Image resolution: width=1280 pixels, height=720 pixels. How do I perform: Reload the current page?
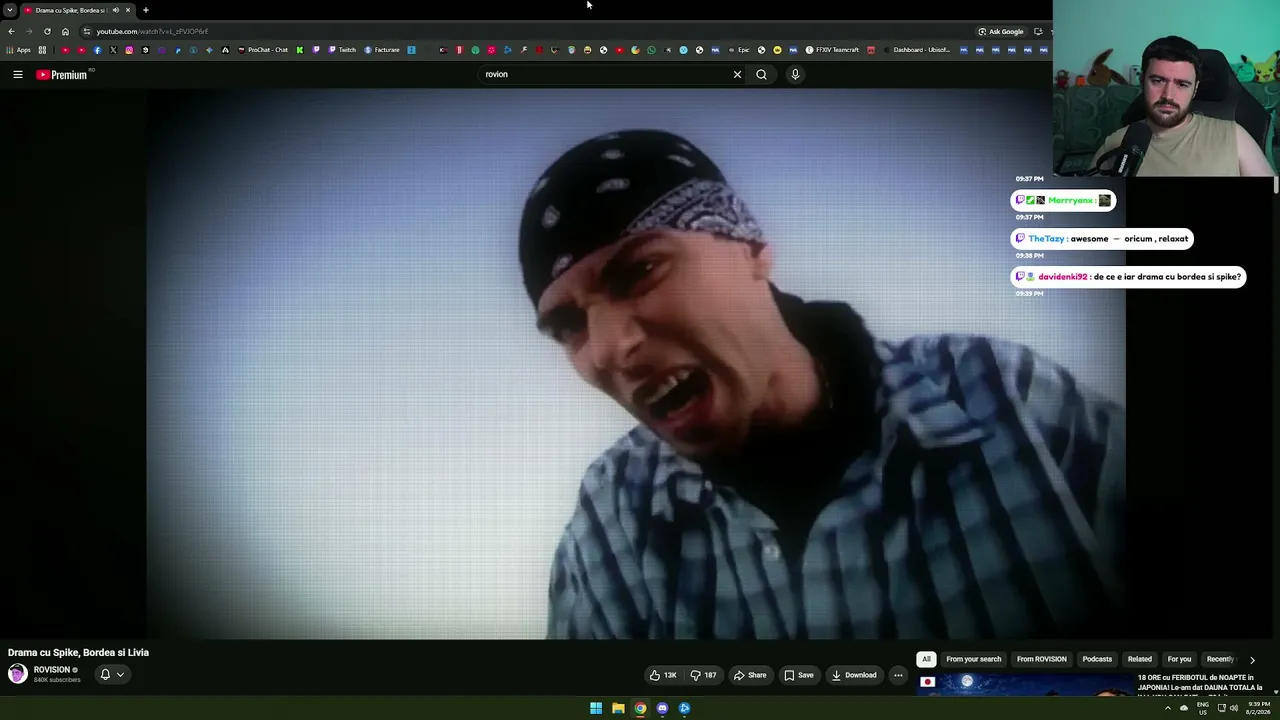coord(47,31)
